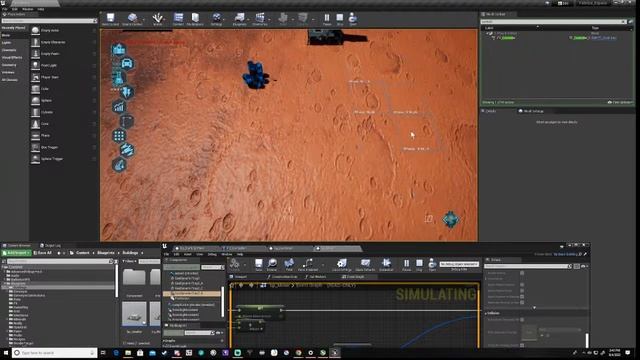This screenshot has height=360, width=640.
Task: Open the Modes toolbar button
Action: point(158,19)
